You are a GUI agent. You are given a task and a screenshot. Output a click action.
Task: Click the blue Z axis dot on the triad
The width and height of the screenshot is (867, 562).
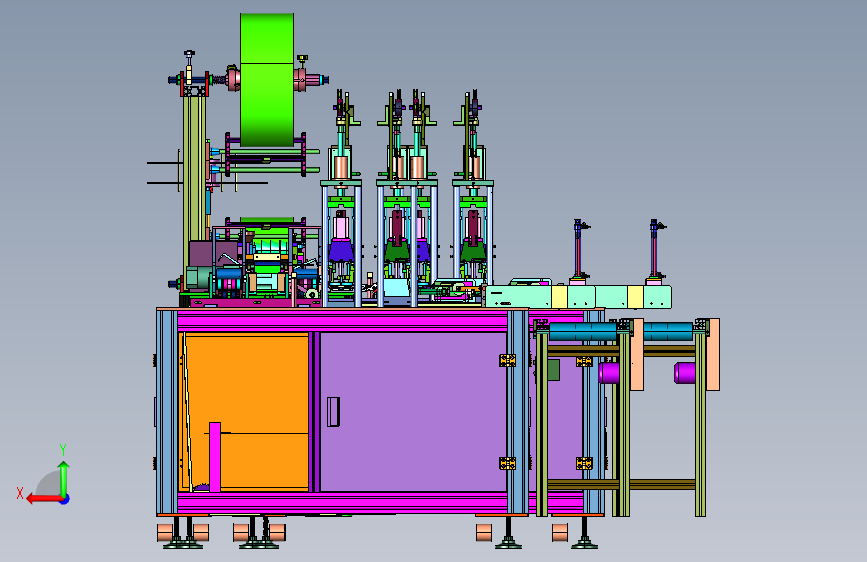[x=65, y=499]
